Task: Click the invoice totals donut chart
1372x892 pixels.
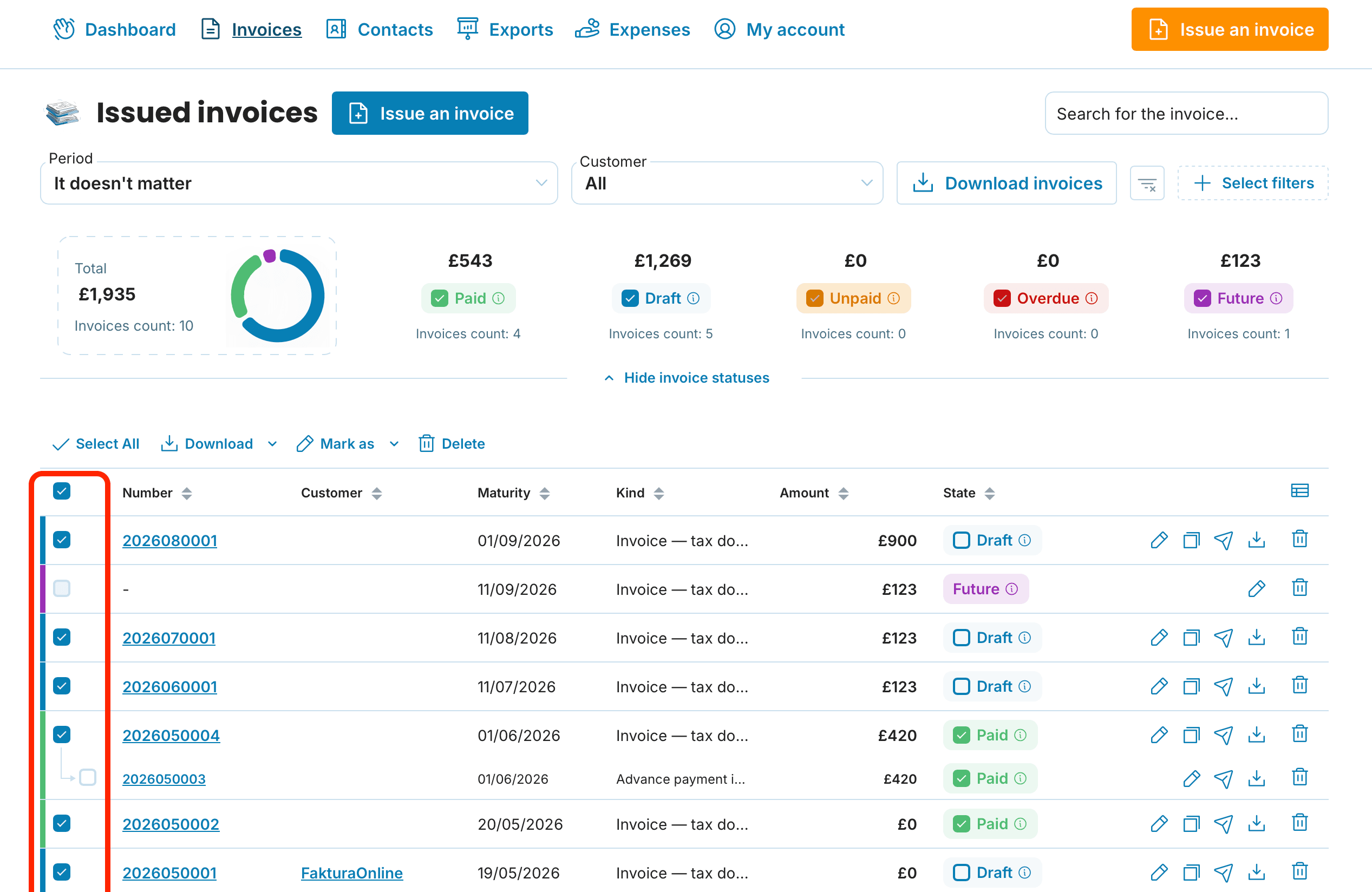Action: pos(277,296)
